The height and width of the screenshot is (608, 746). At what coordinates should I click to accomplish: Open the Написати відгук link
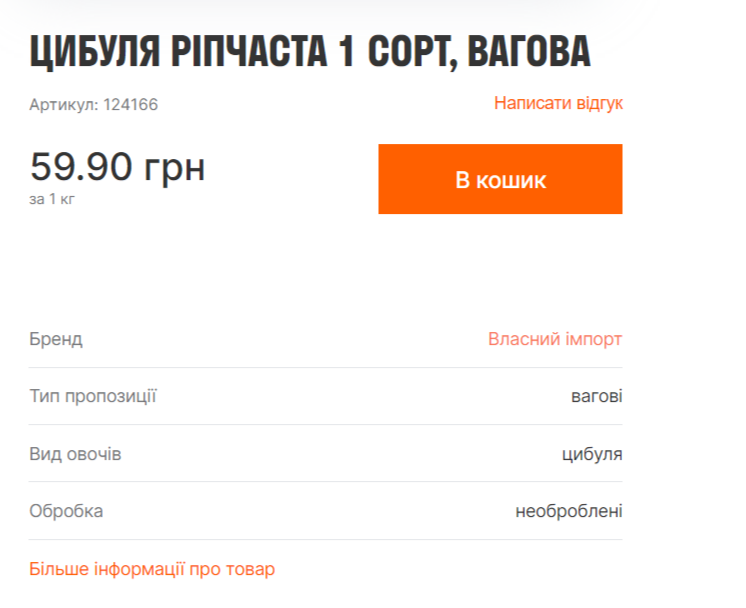point(558,103)
